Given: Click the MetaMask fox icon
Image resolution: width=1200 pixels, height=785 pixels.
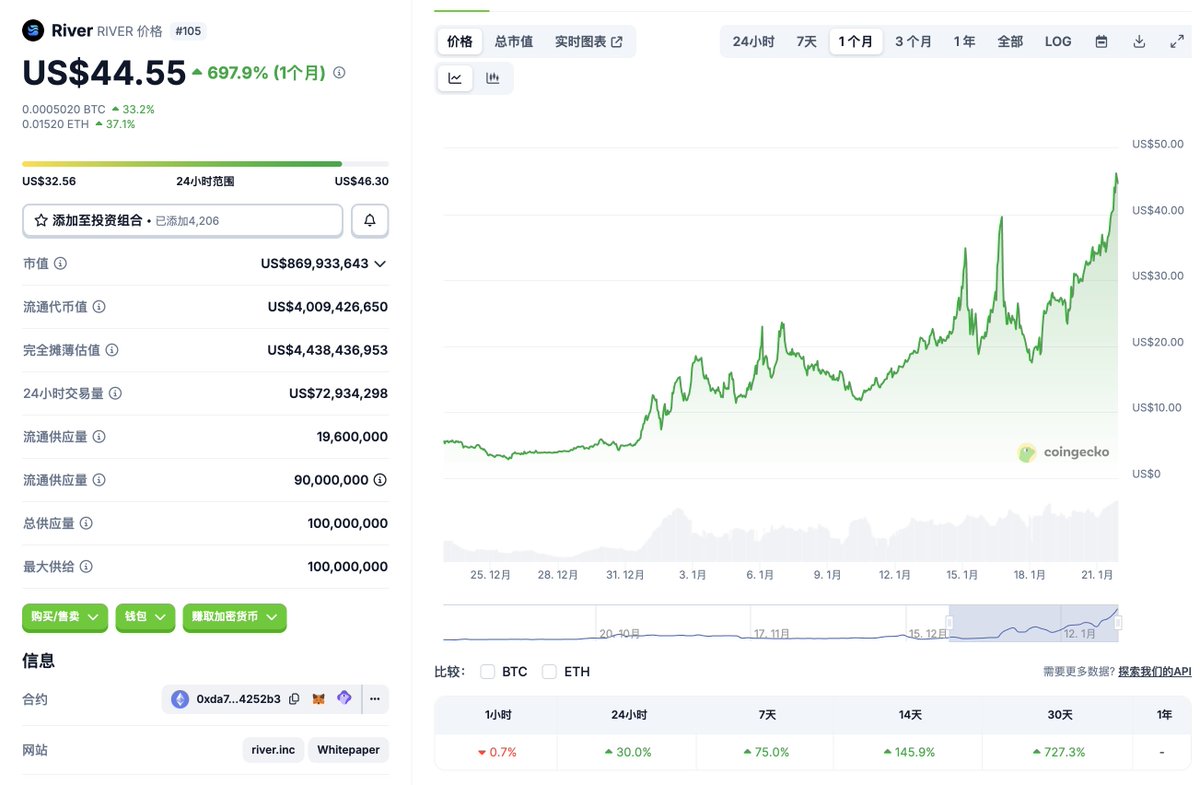Looking at the screenshot, I should click(x=319, y=699).
